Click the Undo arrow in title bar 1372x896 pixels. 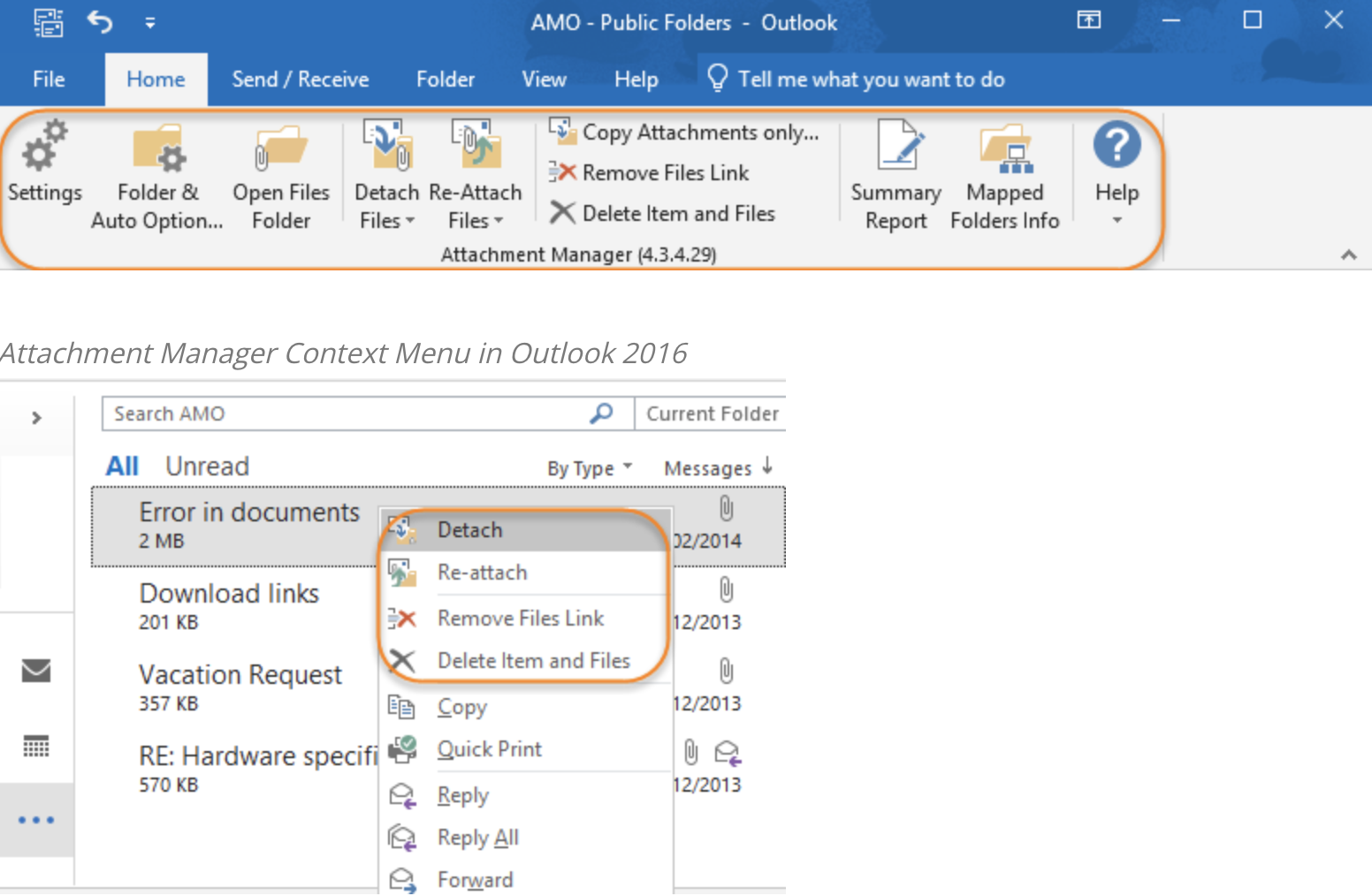click(100, 21)
